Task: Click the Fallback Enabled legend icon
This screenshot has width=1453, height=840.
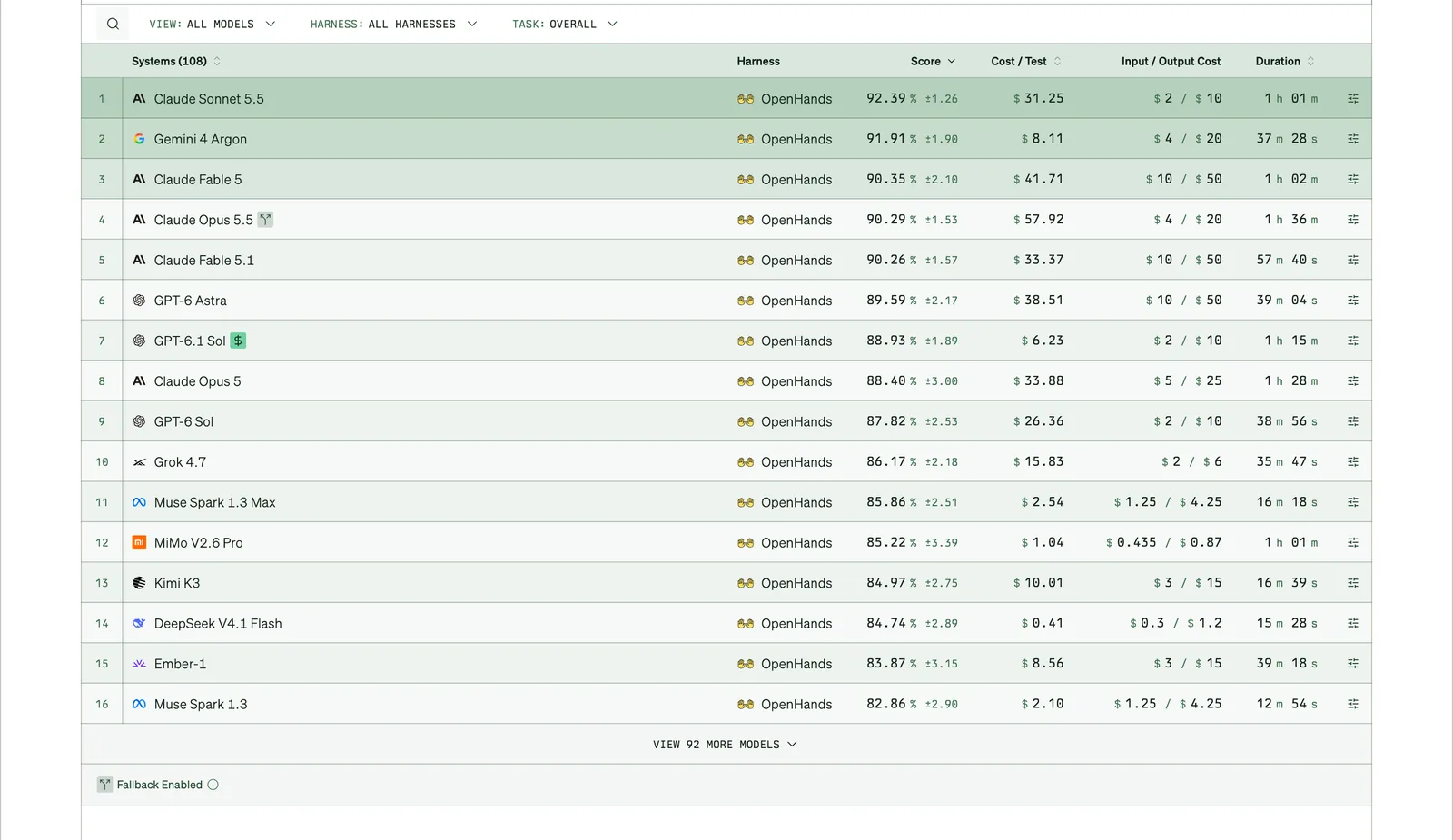Action: (x=105, y=785)
